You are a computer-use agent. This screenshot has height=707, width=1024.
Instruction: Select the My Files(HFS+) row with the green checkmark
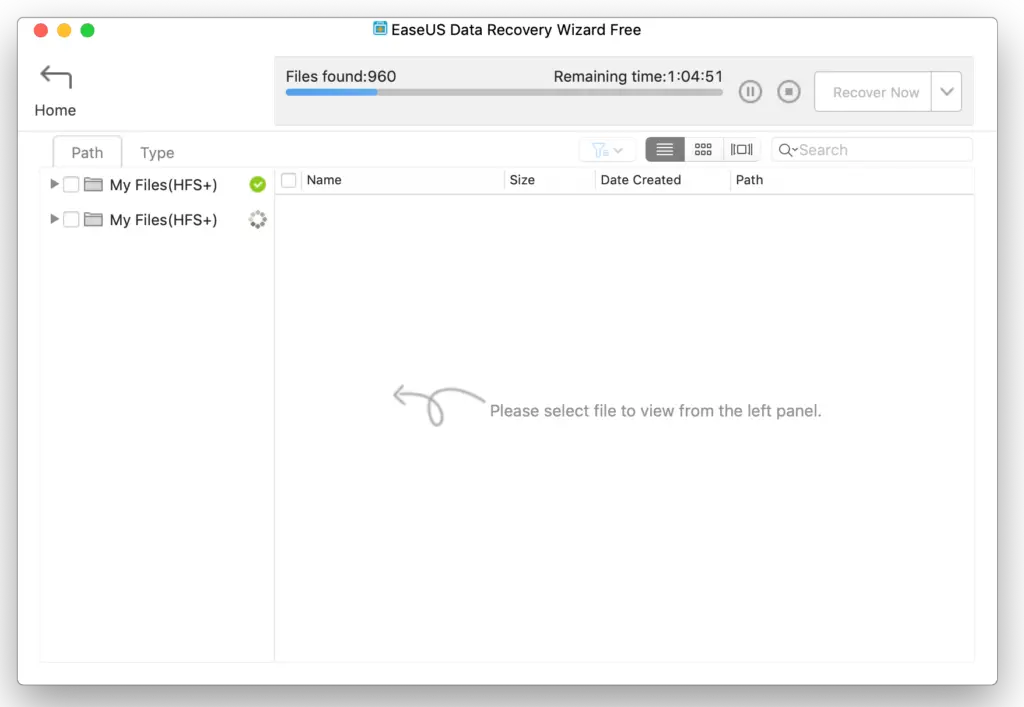pyautogui.click(x=157, y=185)
